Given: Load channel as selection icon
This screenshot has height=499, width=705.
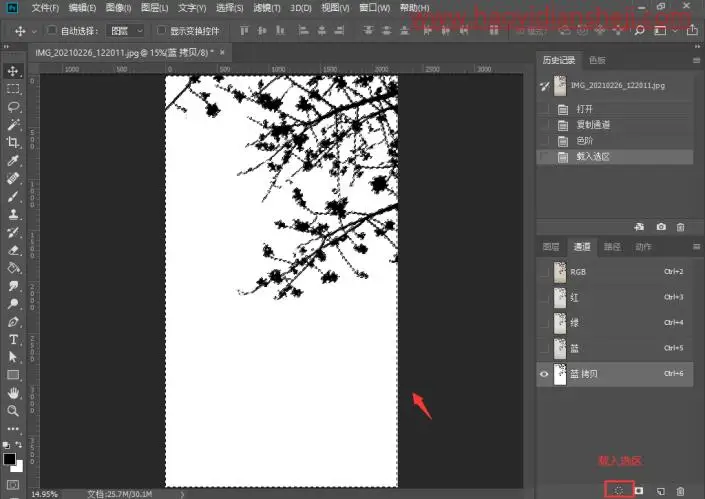Looking at the screenshot, I should tap(619, 490).
